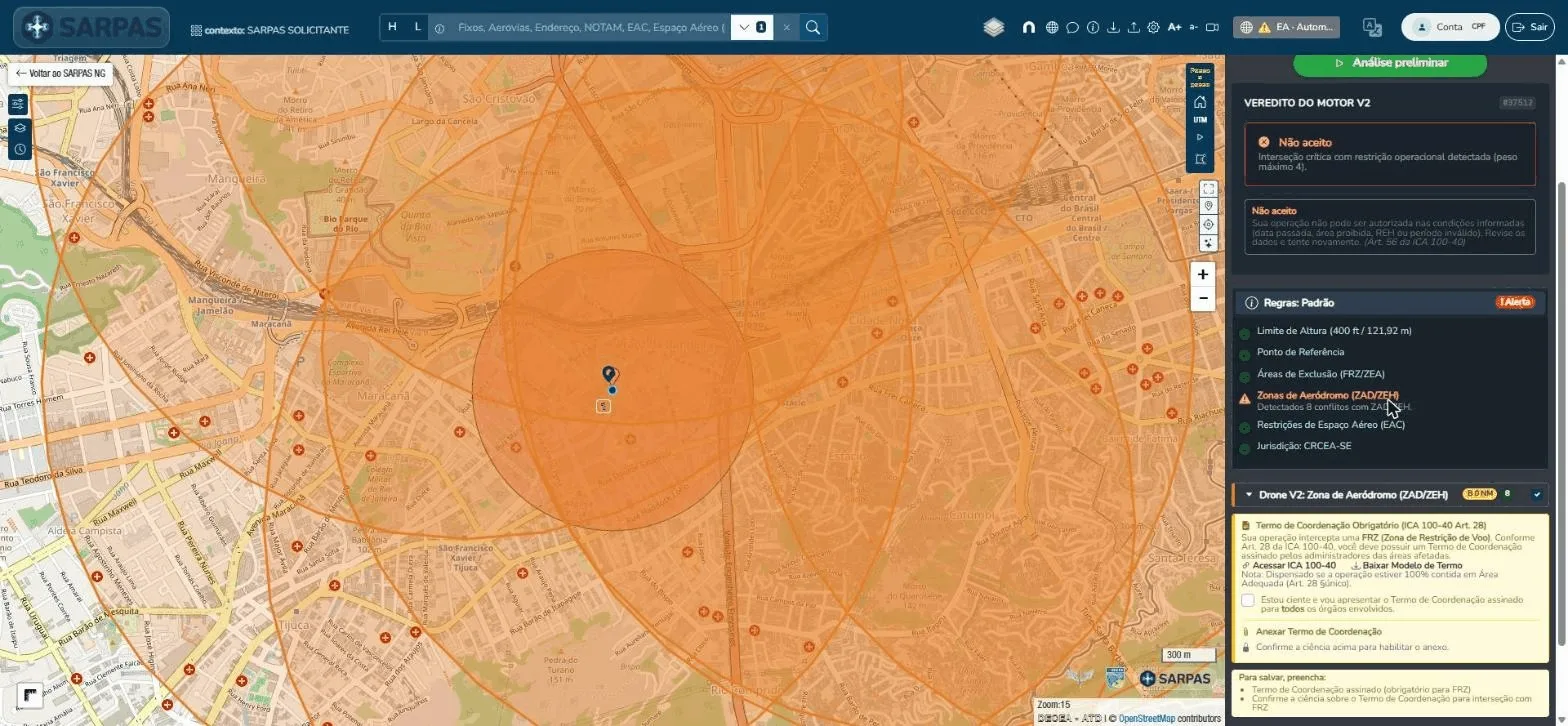The width and height of the screenshot is (1568, 726).
Task: Click the sparkle map control button
Action: [1209, 242]
